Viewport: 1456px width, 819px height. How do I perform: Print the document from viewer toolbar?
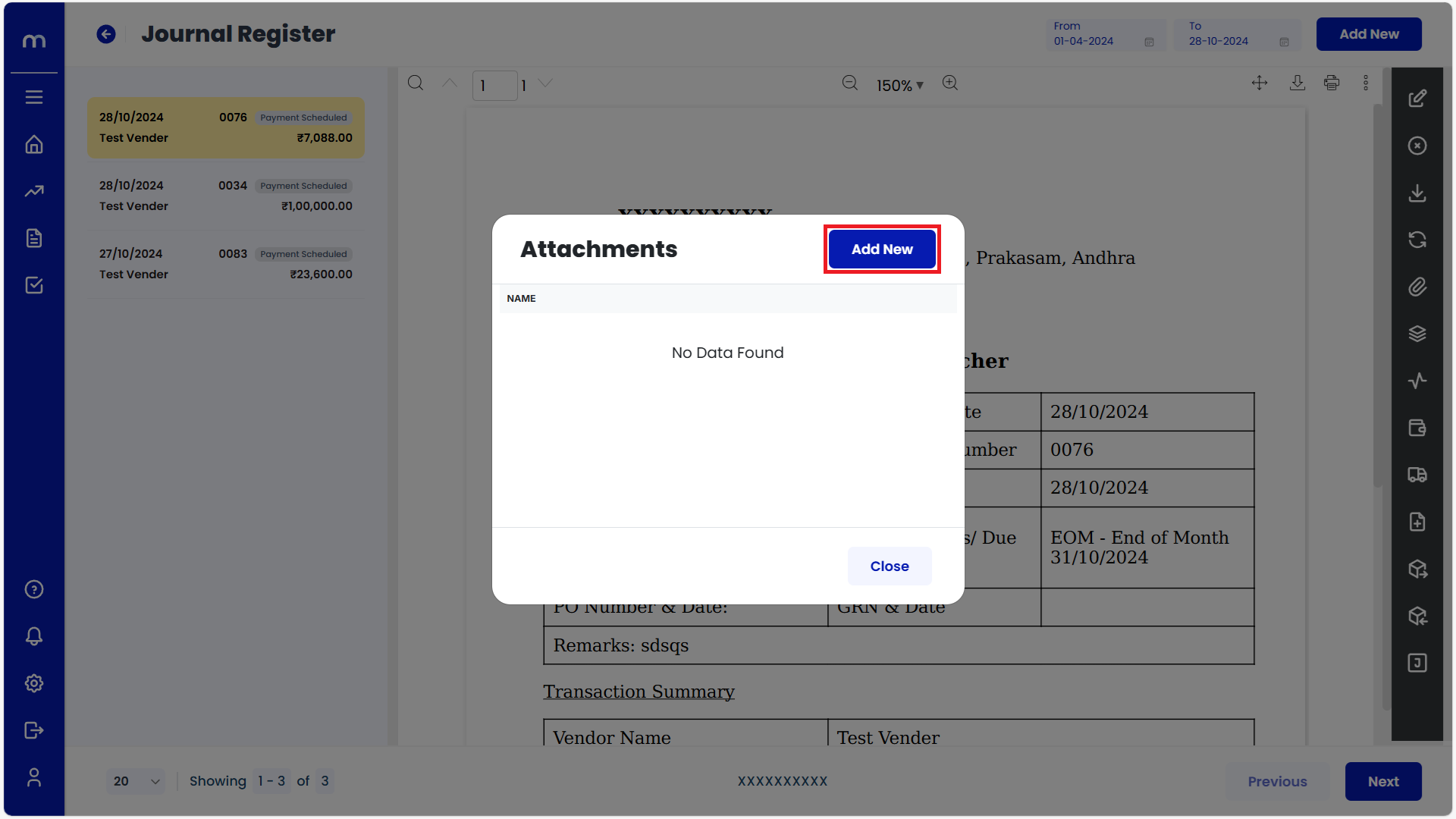[1331, 83]
